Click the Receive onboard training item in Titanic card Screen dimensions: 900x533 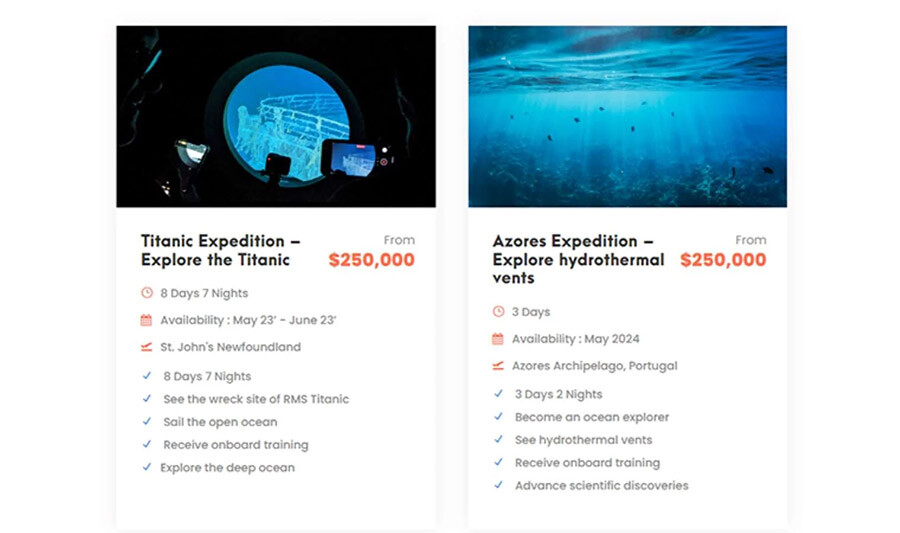pos(235,445)
